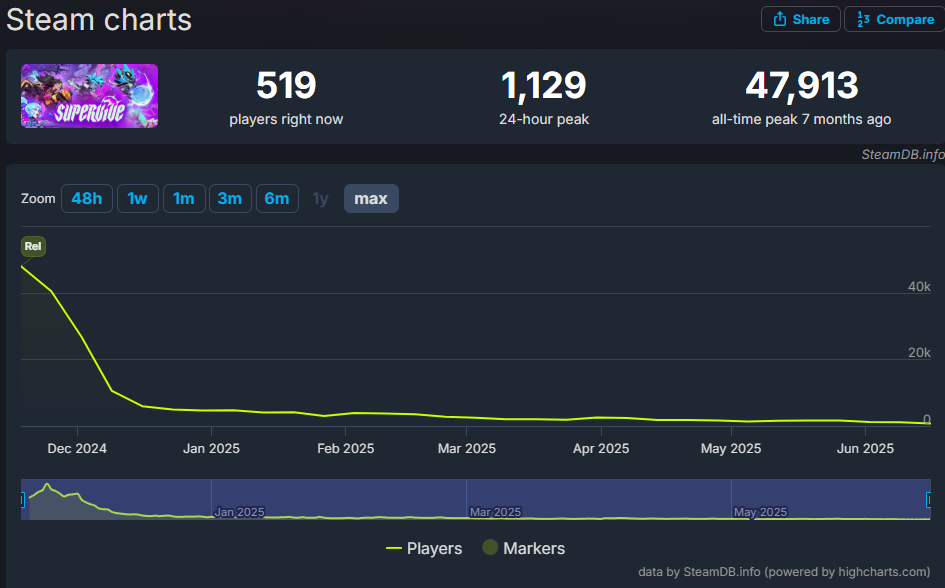Select the 1w zoom range
Image resolution: width=945 pixels, height=588 pixels.
[137, 198]
